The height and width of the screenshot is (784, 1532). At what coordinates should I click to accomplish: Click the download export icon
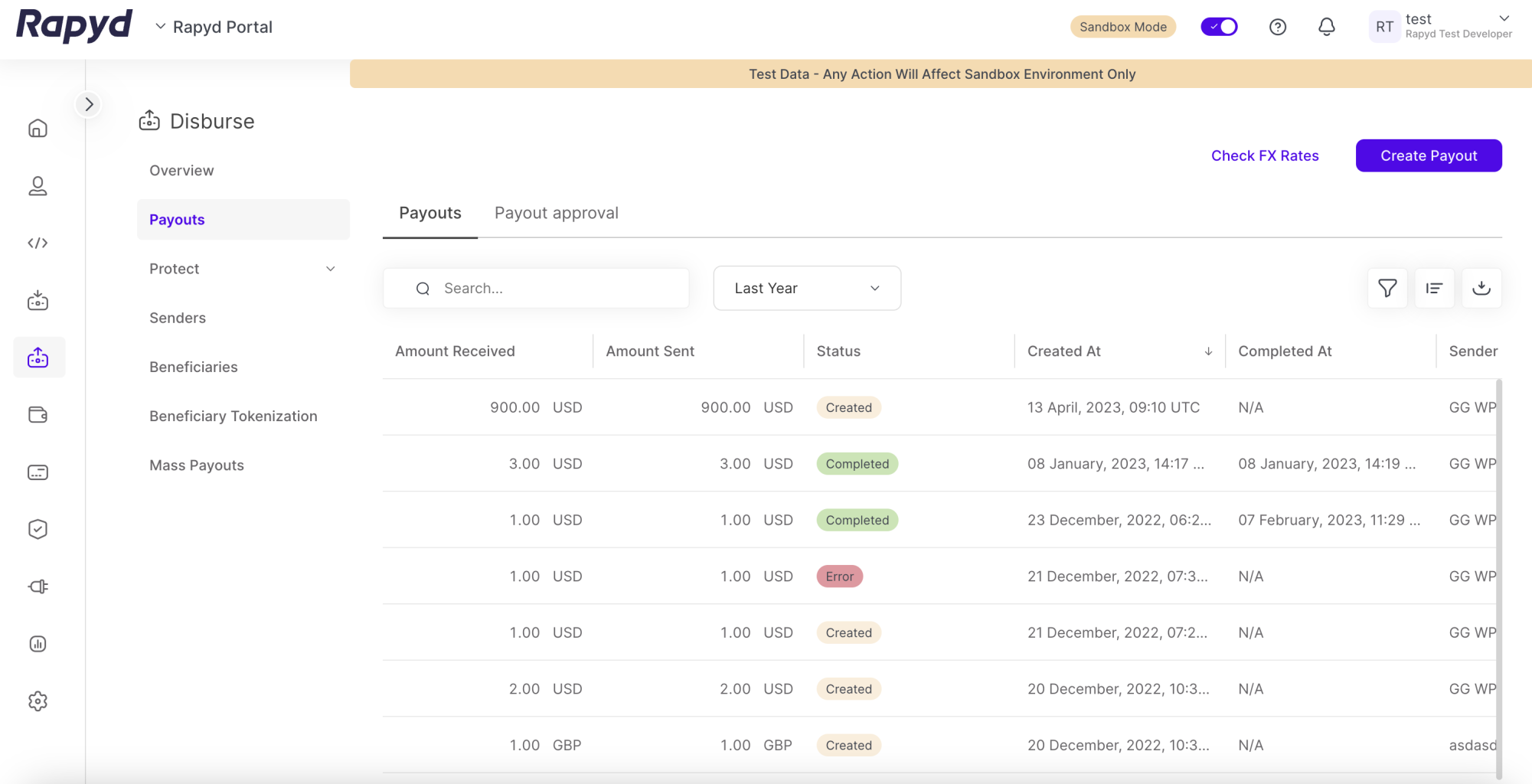coord(1481,288)
